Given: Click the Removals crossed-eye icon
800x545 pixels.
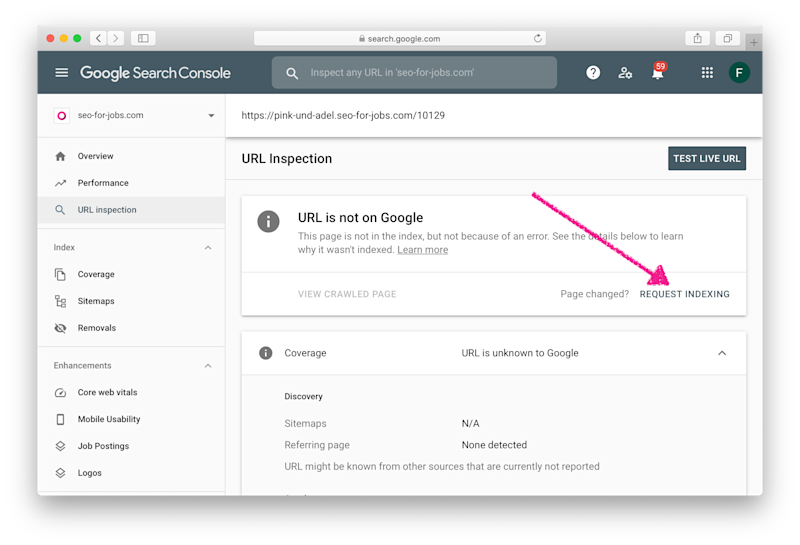Looking at the screenshot, I should (x=60, y=328).
